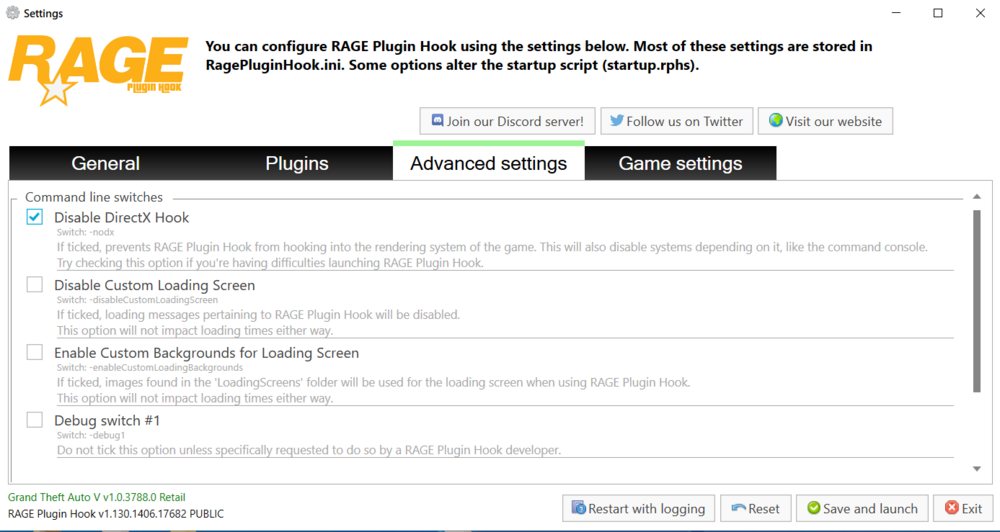Click the Save and launch button
Image resolution: width=1000 pixels, height=532 pixels.
click(862, 508)
